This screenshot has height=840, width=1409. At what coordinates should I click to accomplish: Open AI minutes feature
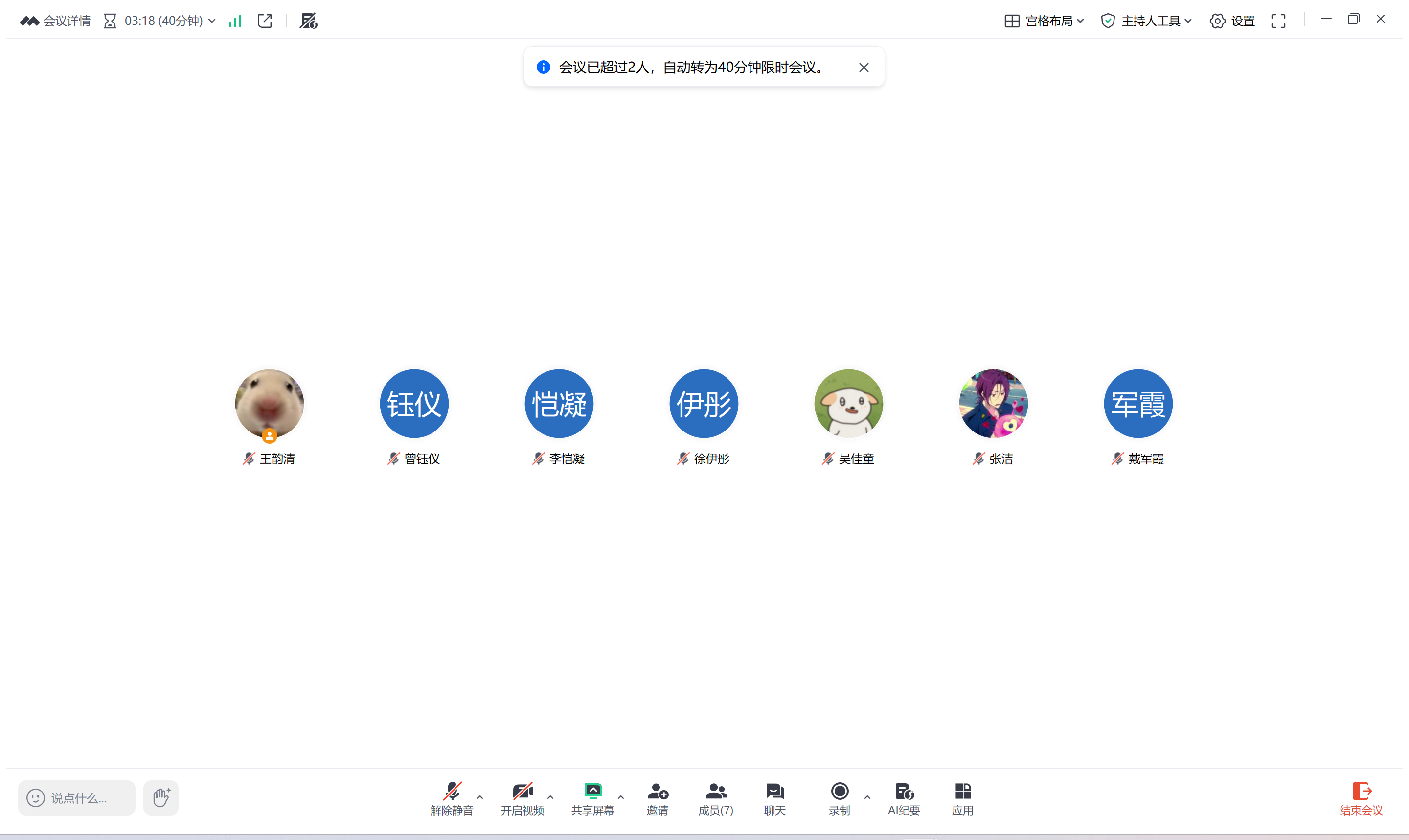click(904, 797)
